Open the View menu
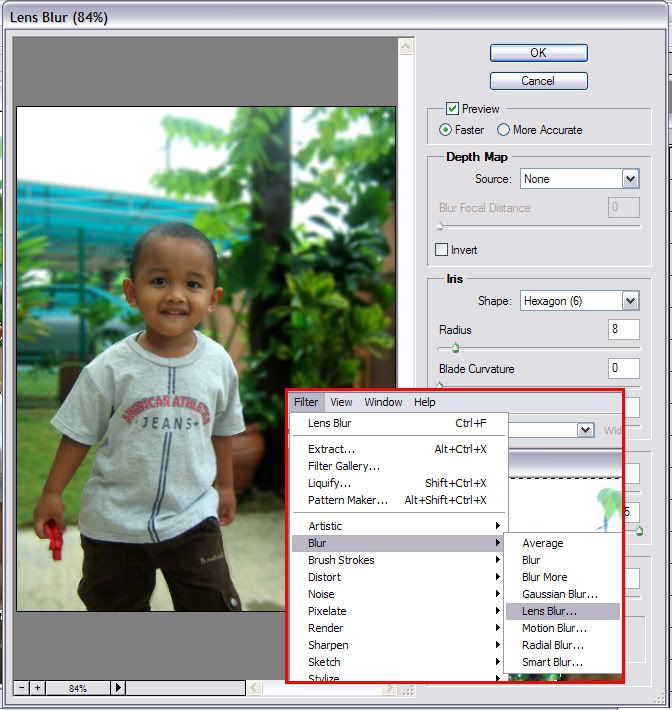The height and width of the screenshot is (710, 672). pos(341,402)
